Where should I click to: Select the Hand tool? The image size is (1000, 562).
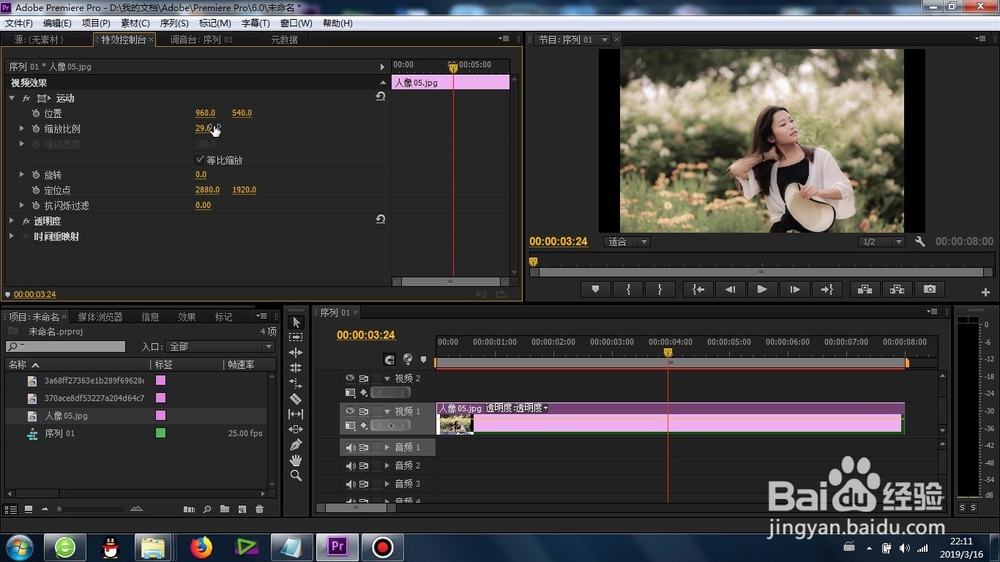(x=296, y=460)
